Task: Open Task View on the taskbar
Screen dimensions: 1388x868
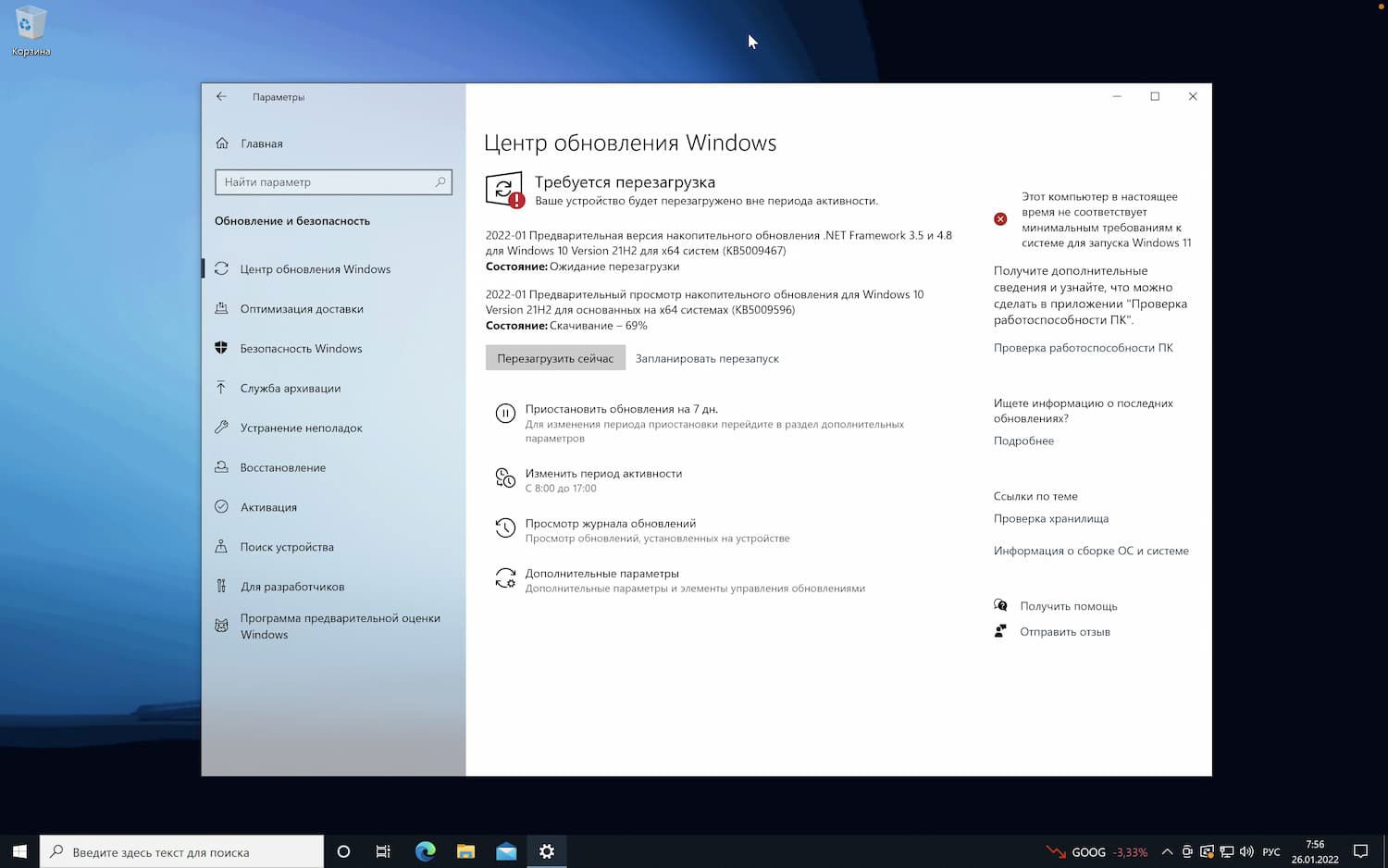Action: 383,851
